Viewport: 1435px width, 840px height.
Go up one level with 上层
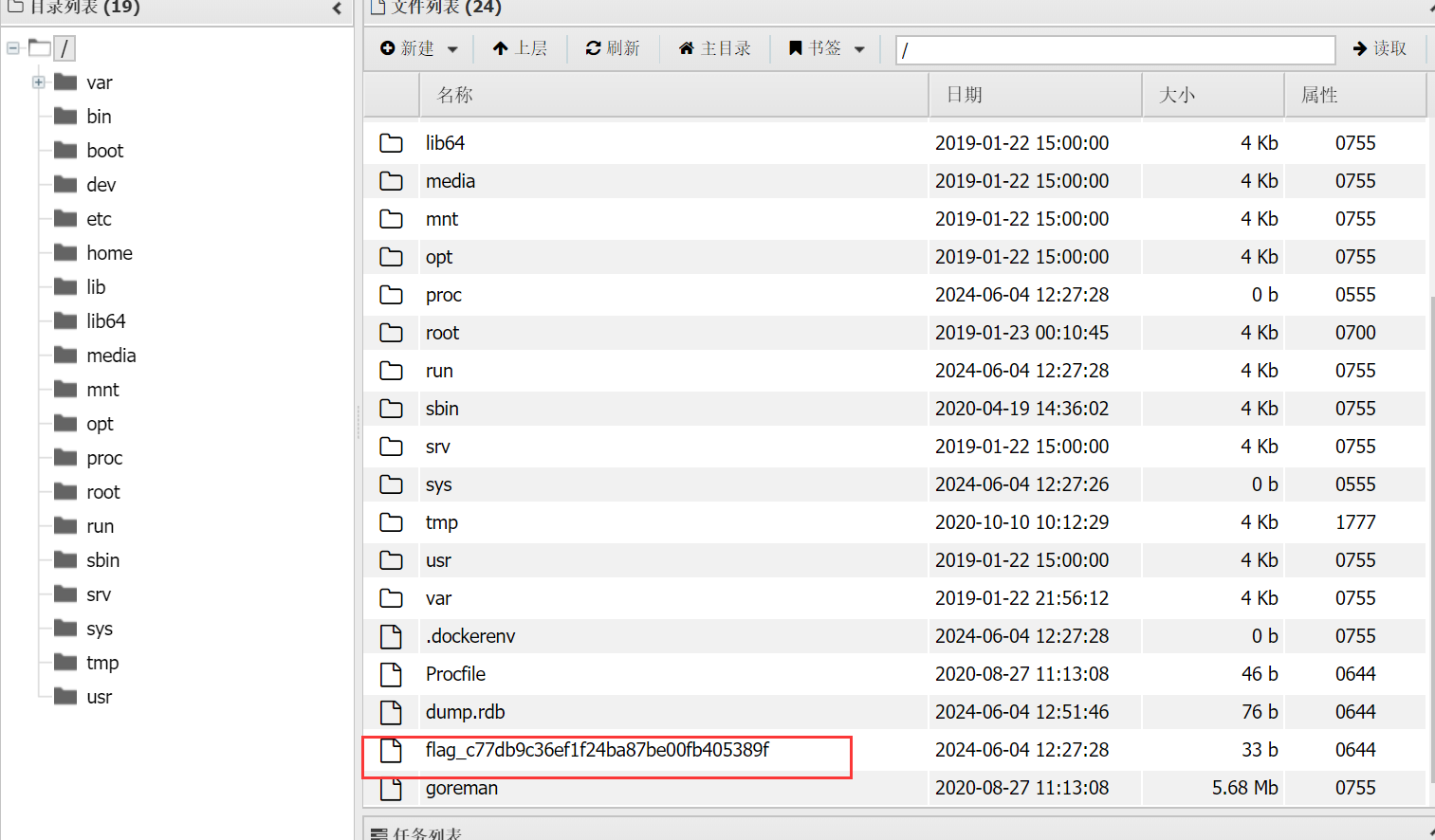click(x=520, y=48)
